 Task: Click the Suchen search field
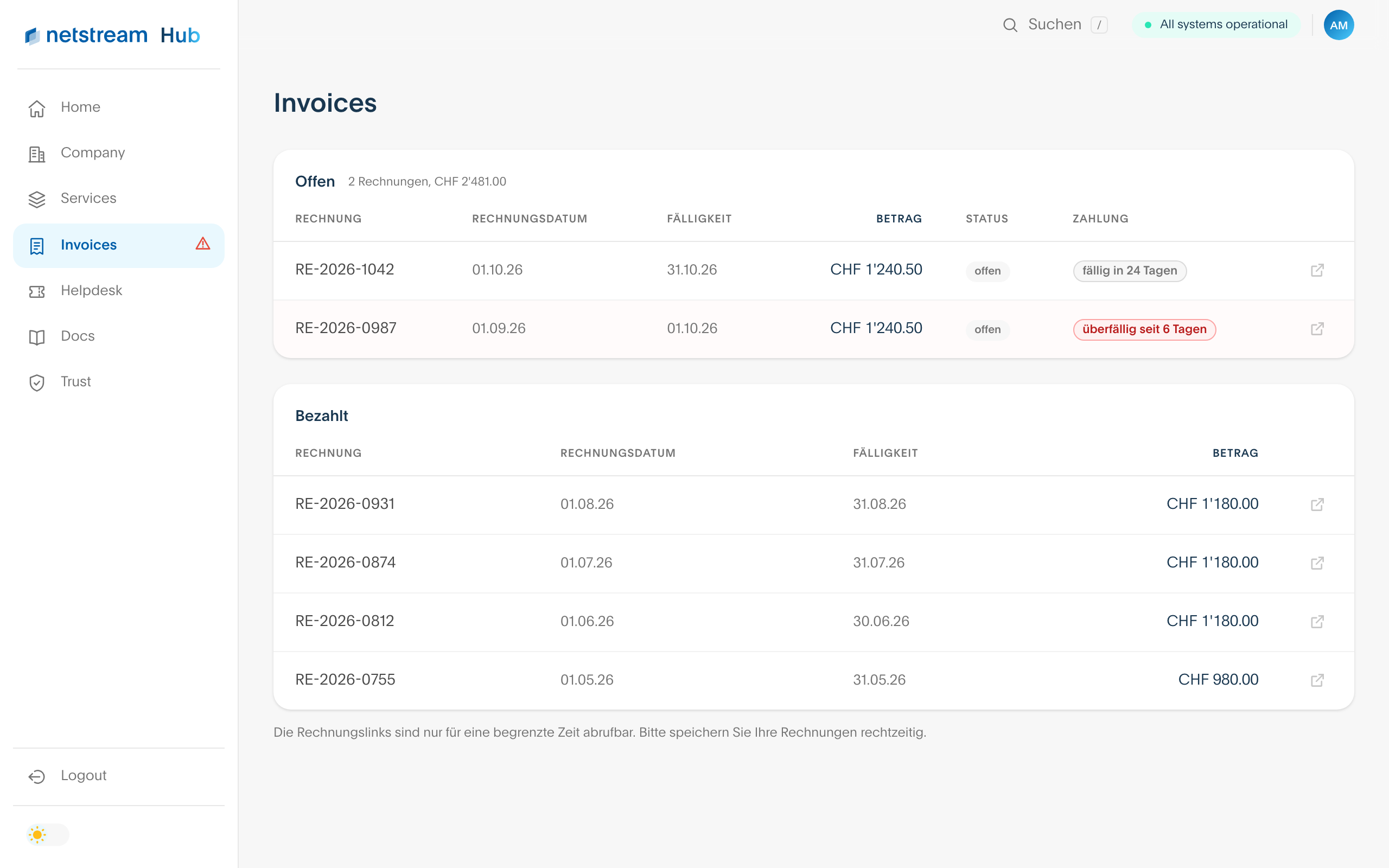(1055, 25)
